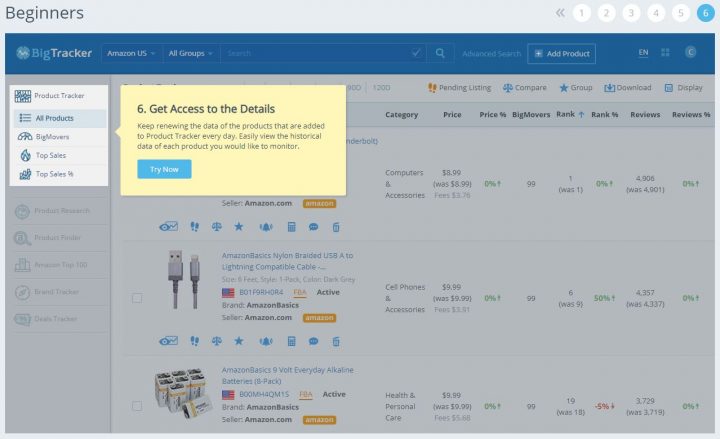Viewport: 720px width, 439px height.
Task: Expand the Amazon US marketplace dropdown
Action: point(131,53)
